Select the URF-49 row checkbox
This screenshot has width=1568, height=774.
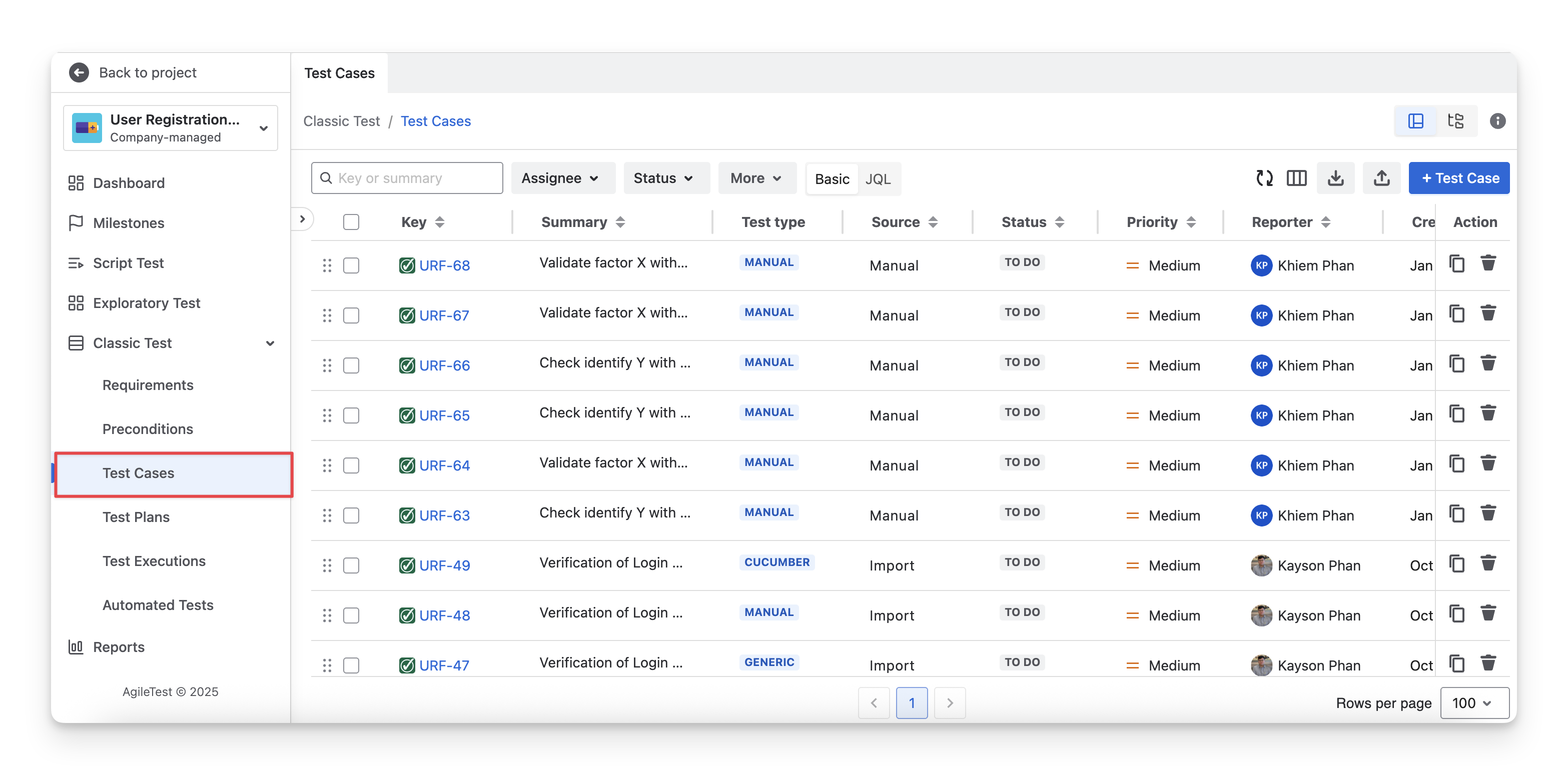tap(351, 565)
